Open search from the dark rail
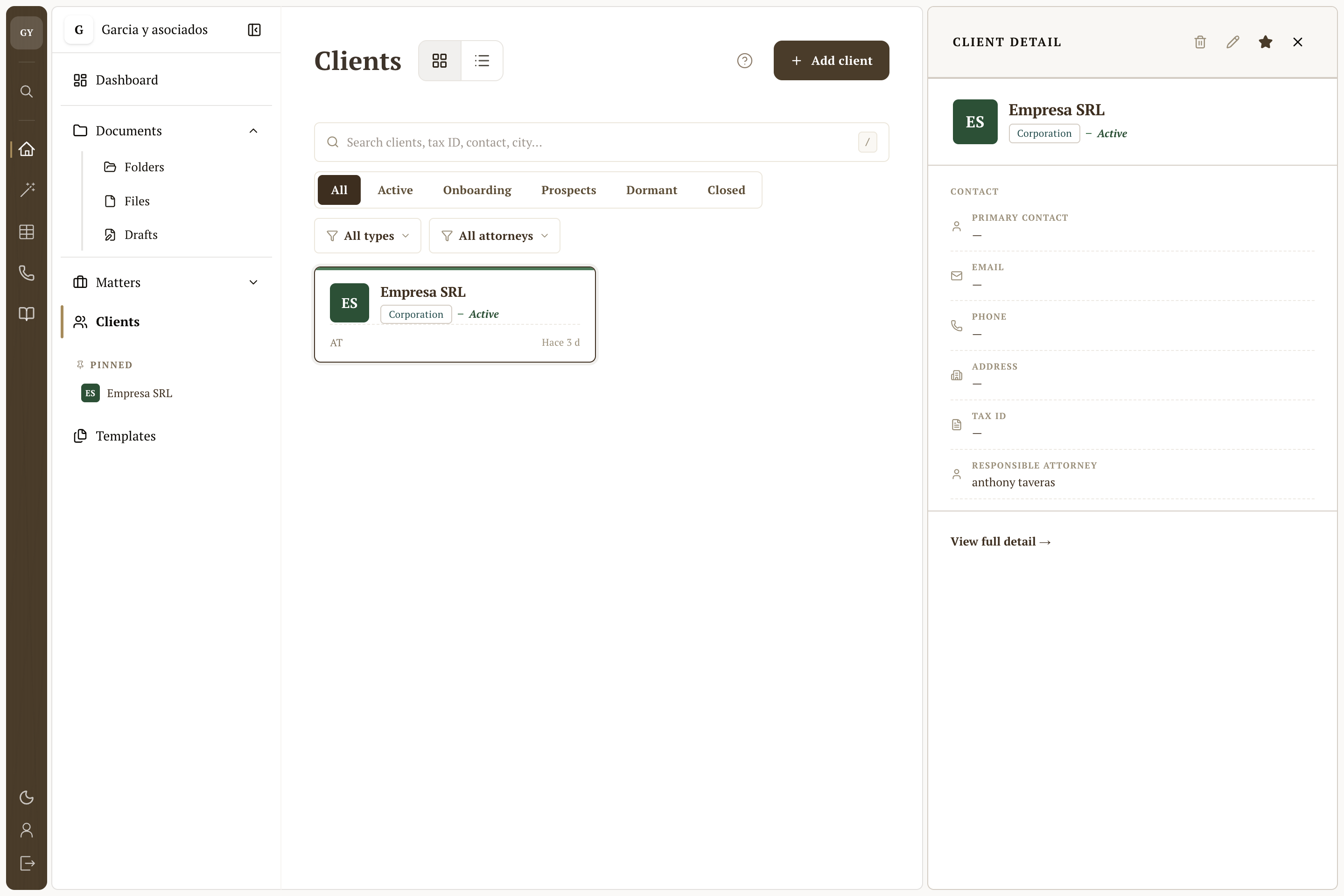This screenshot has height=896, width=1344. [x=26, y=91]
